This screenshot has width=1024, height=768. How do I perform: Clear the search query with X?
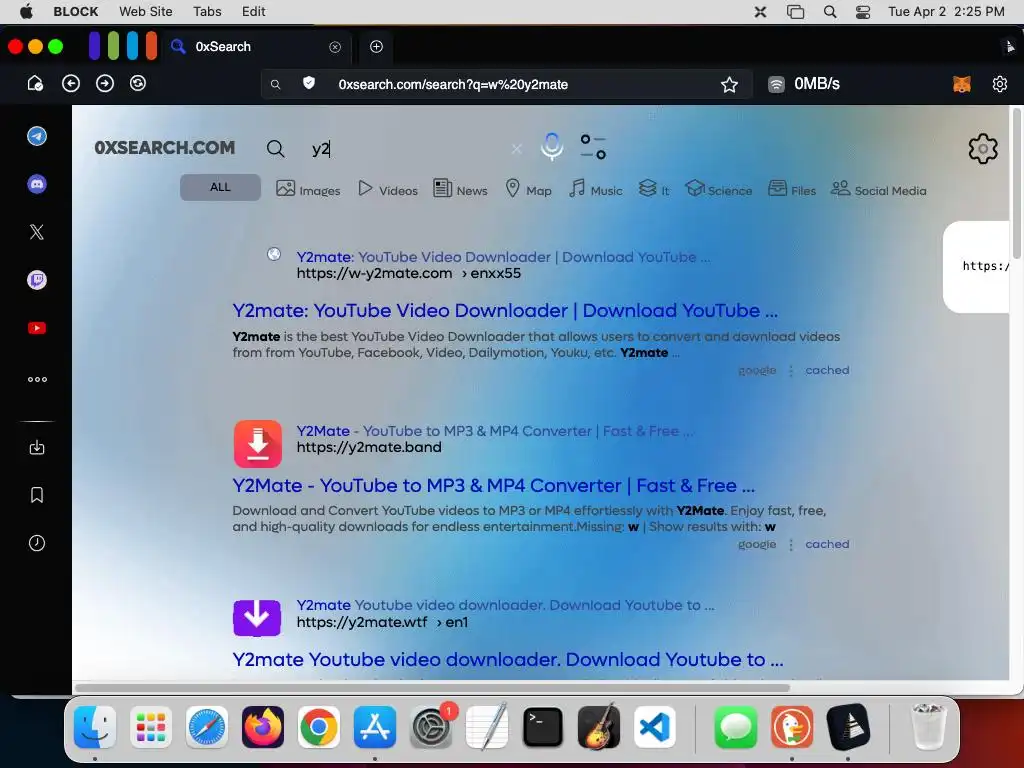click(x=517, y=149)
